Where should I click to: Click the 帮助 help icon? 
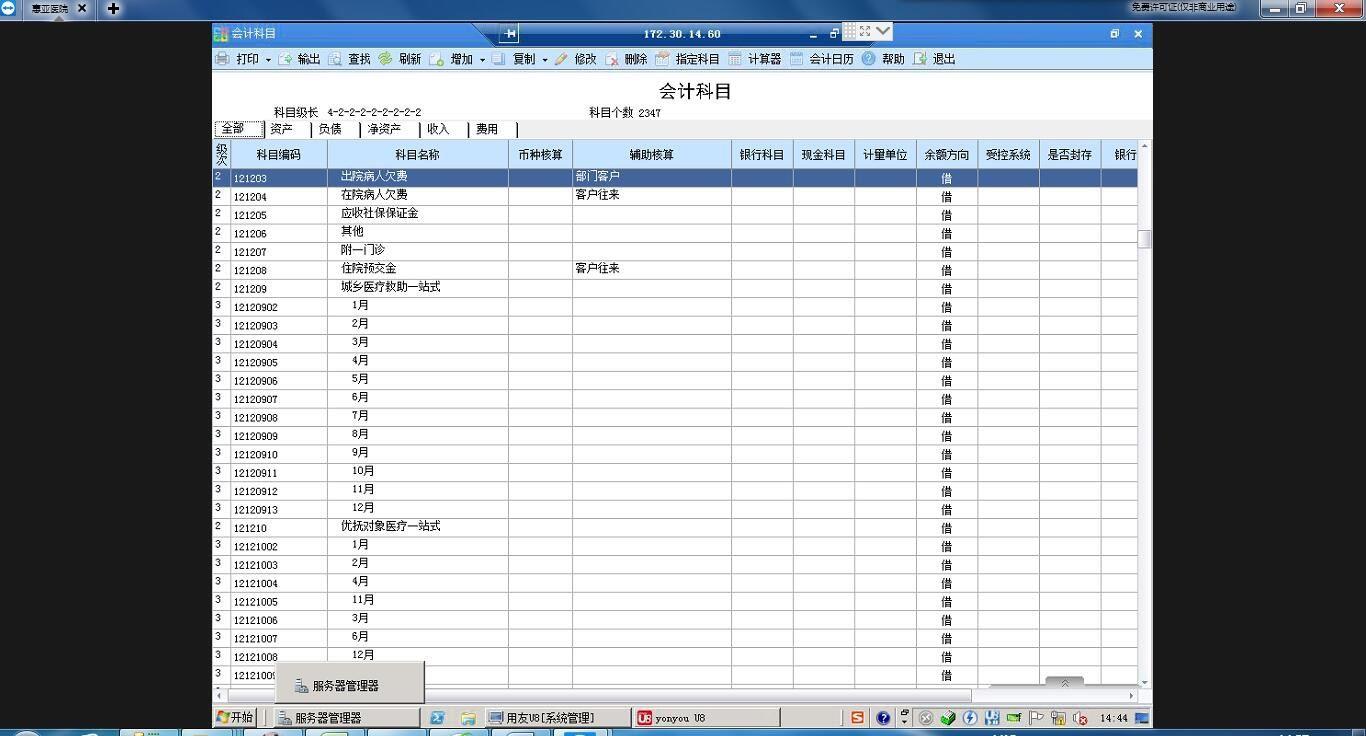click(868, 59)
